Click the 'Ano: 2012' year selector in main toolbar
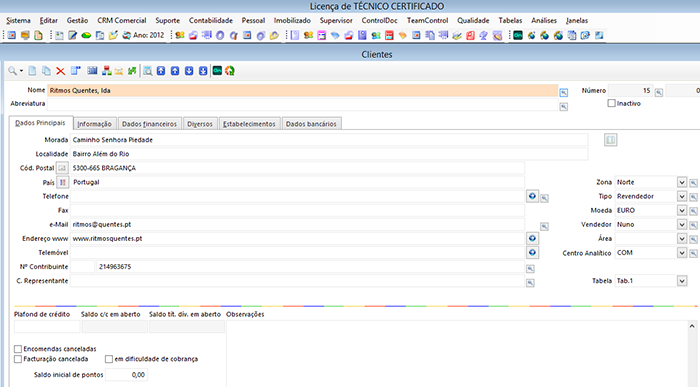 click(144, 35)
